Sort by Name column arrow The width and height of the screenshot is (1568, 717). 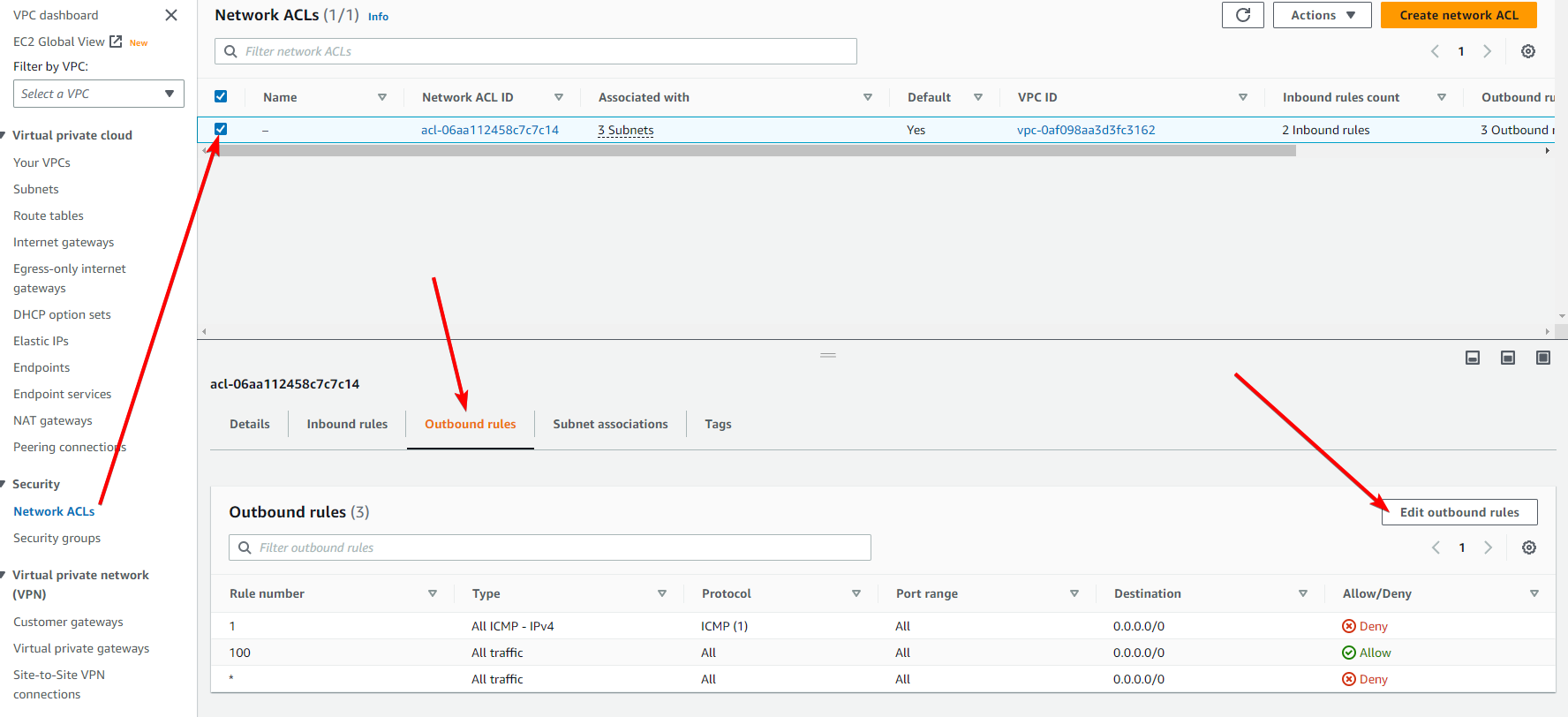click(382, 97)
